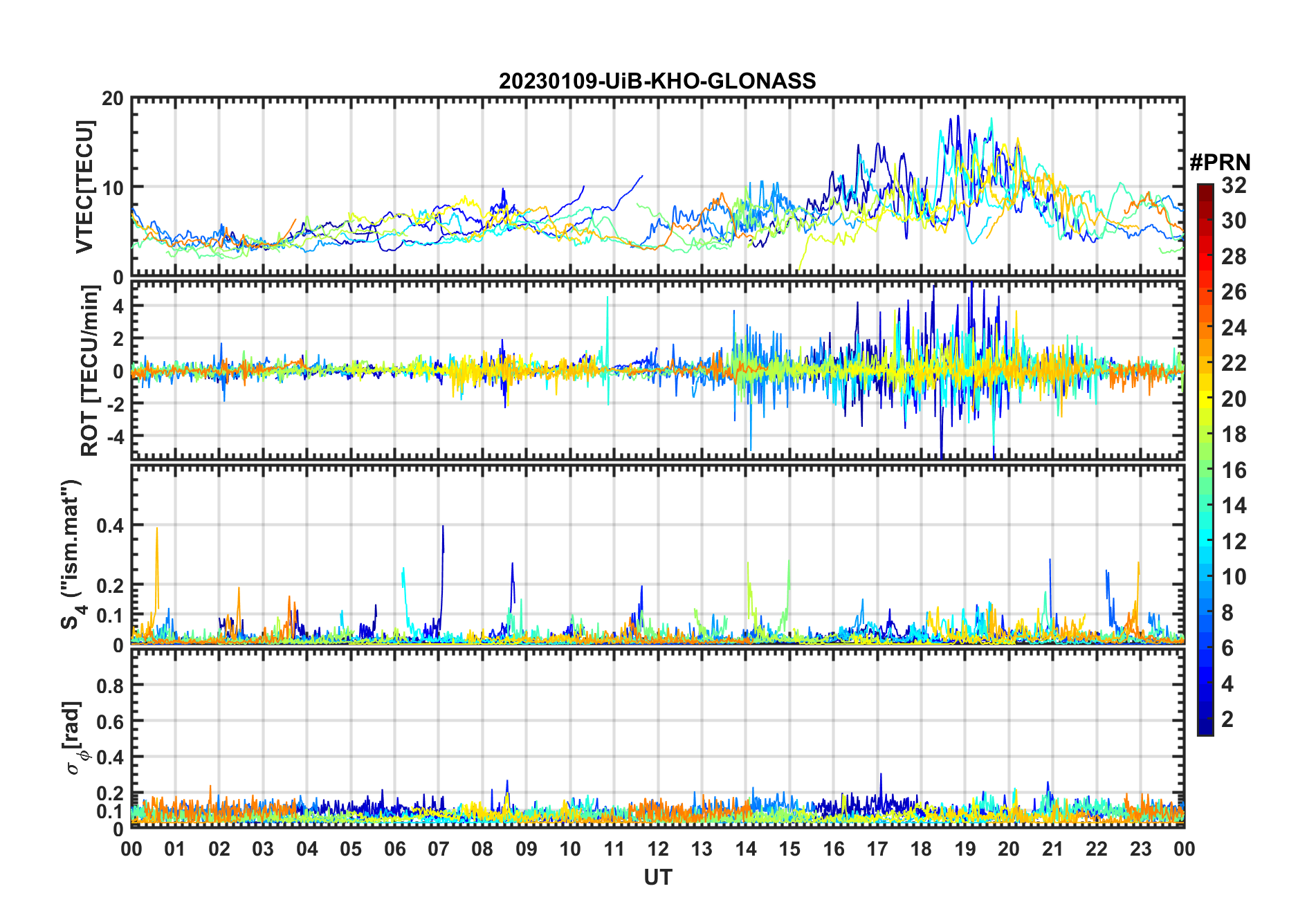Click x-axis tick label 23

tap(1140, 849)
